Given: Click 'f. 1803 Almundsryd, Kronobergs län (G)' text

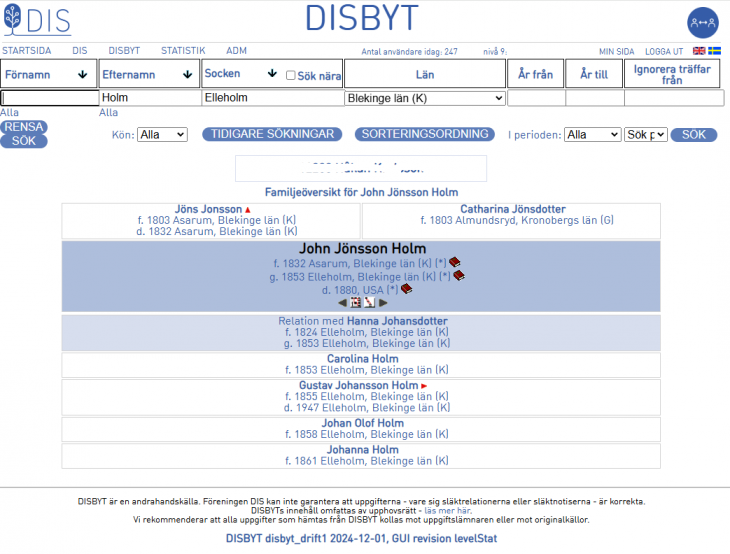Looking at the screenshot, I should coord(517,220).
